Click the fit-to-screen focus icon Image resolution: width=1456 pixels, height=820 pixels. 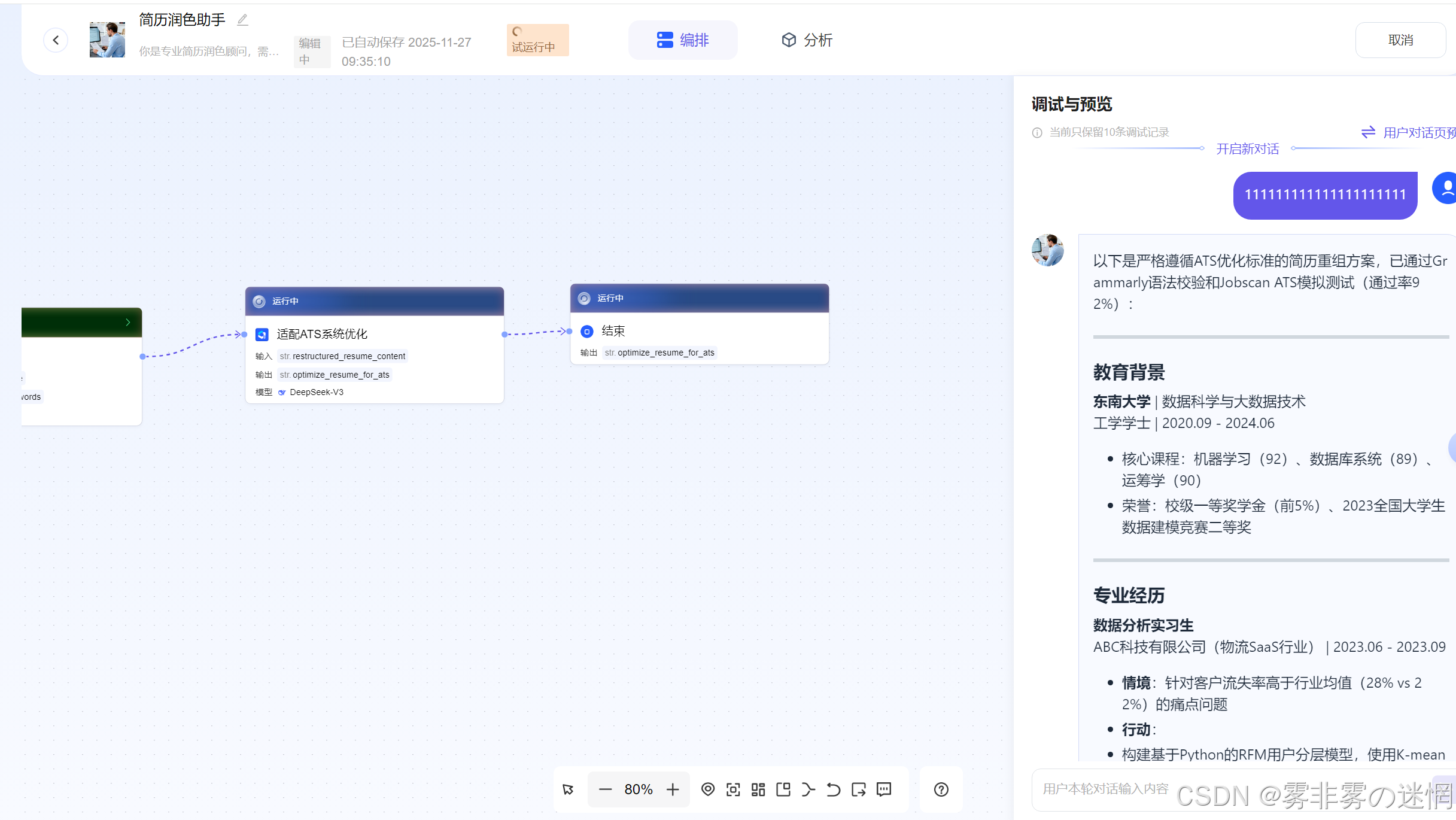733,789
